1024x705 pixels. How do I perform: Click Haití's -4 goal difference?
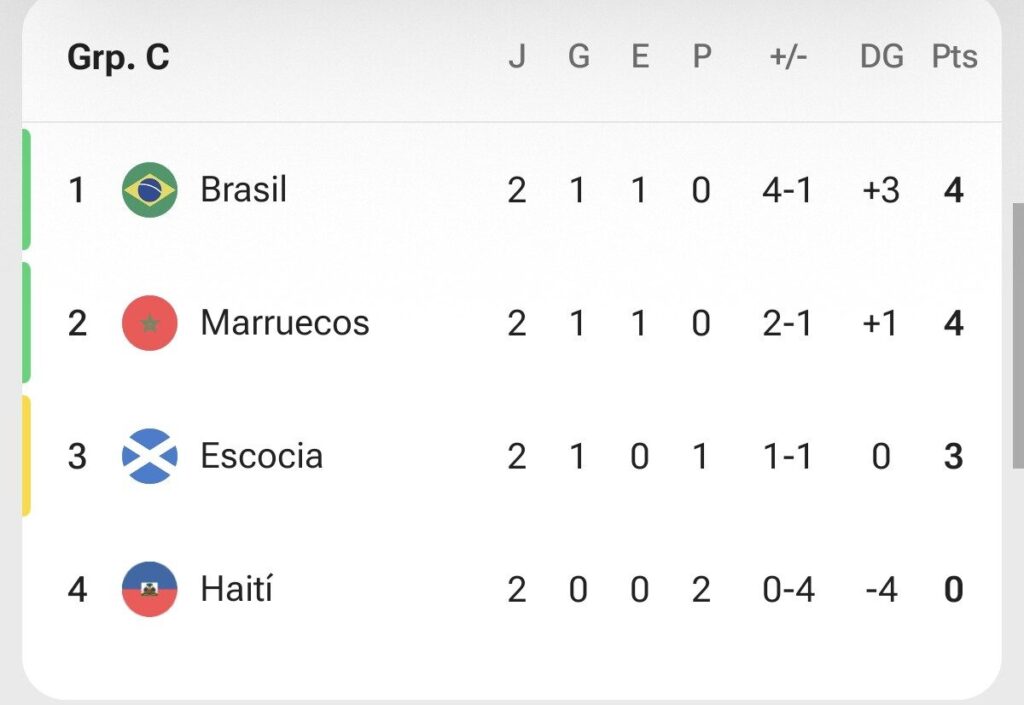881,590
